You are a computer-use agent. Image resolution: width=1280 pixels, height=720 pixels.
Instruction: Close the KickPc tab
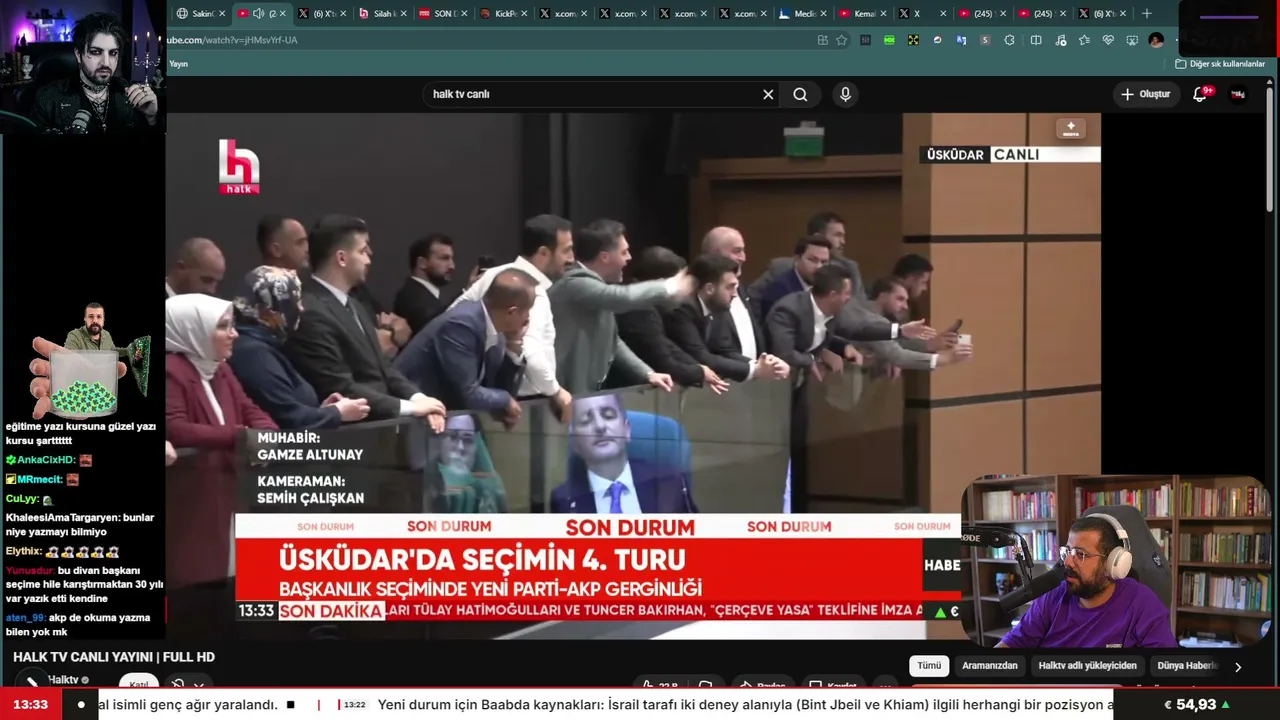[x=523, y=13]
